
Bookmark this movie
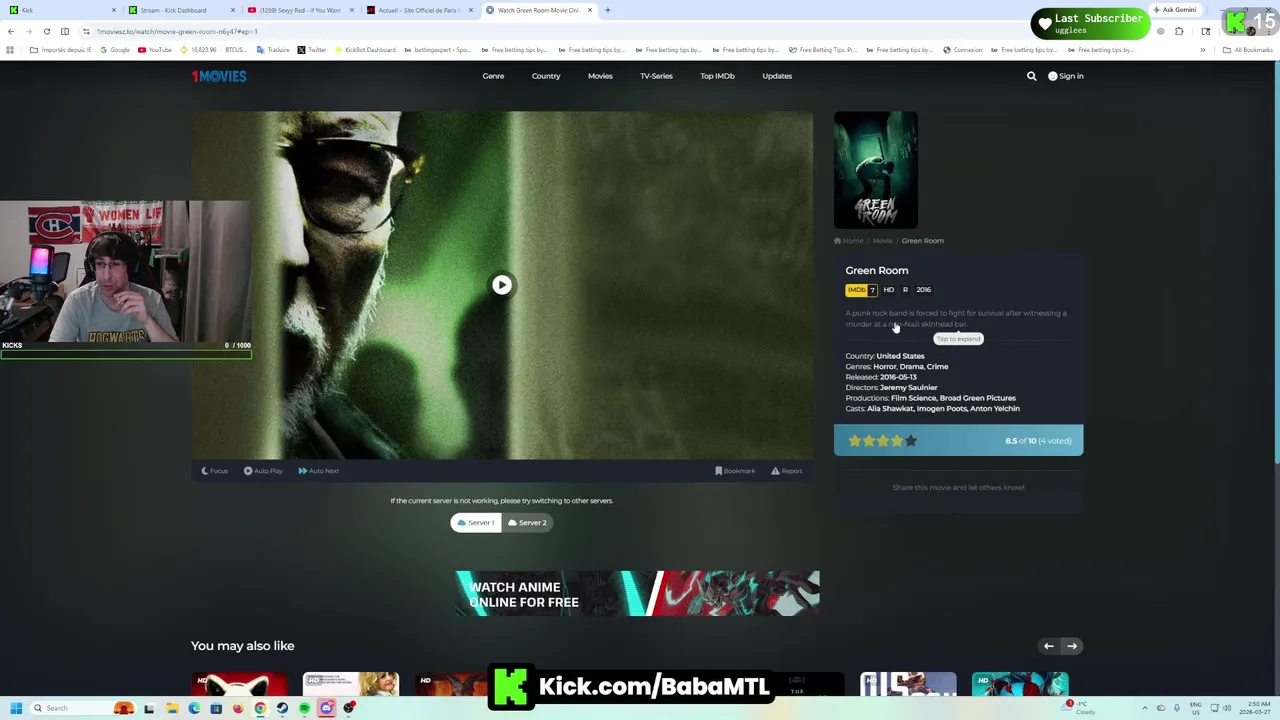(735, 471)
